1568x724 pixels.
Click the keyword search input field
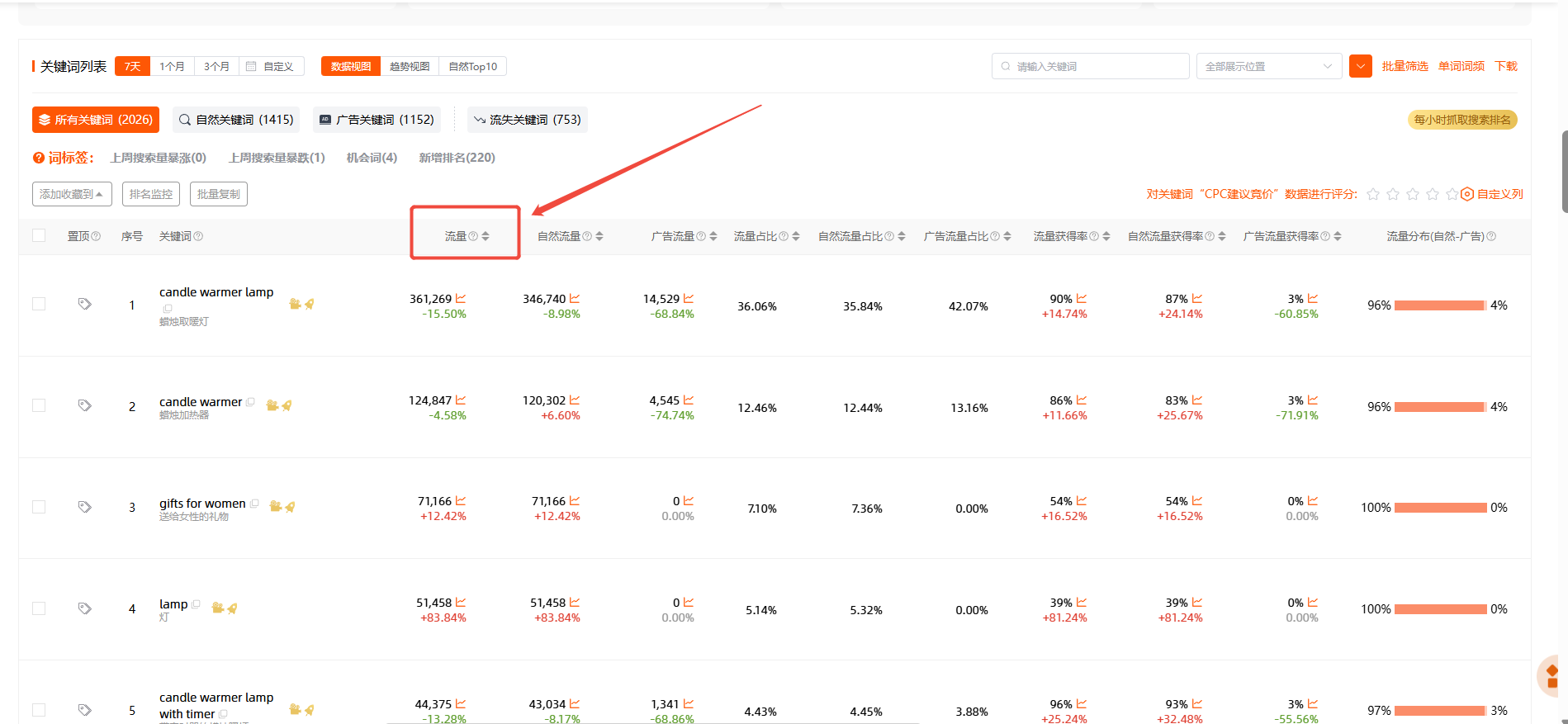pyautogui.click(x=1090, y=66)
